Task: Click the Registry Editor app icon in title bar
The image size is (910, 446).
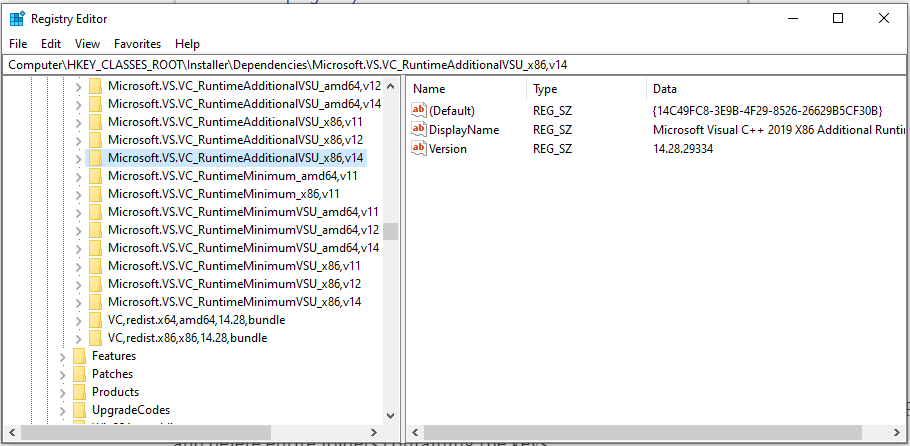Action: pyautogui.click(x=17, y=19)
